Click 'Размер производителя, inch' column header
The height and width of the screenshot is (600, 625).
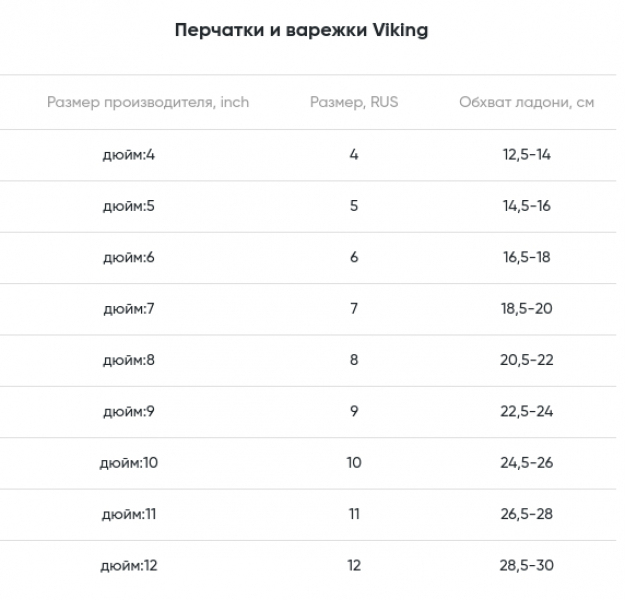pos(148,102)
